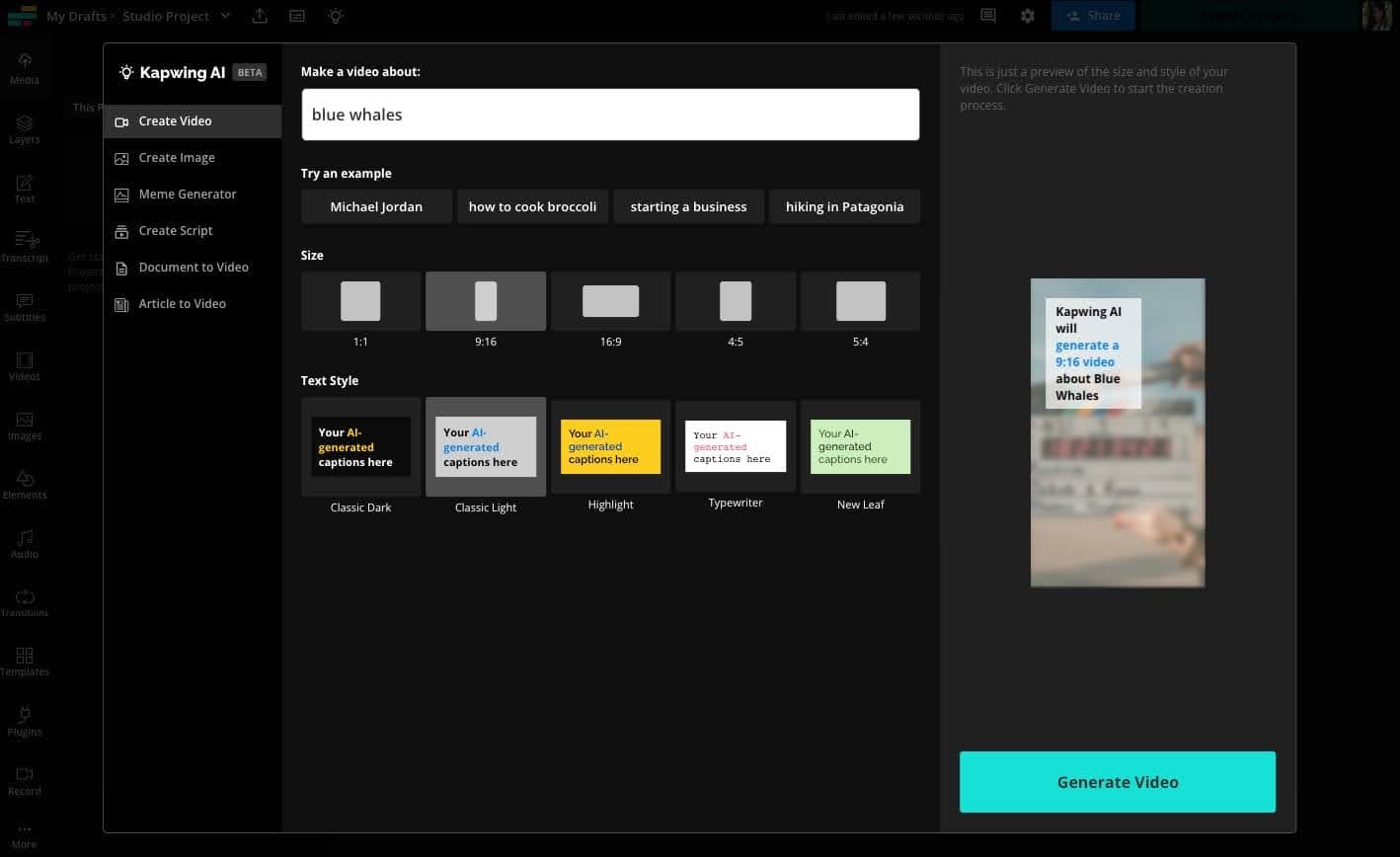Try the 'how to cook broccoli' example

click(x=532, y=206)
